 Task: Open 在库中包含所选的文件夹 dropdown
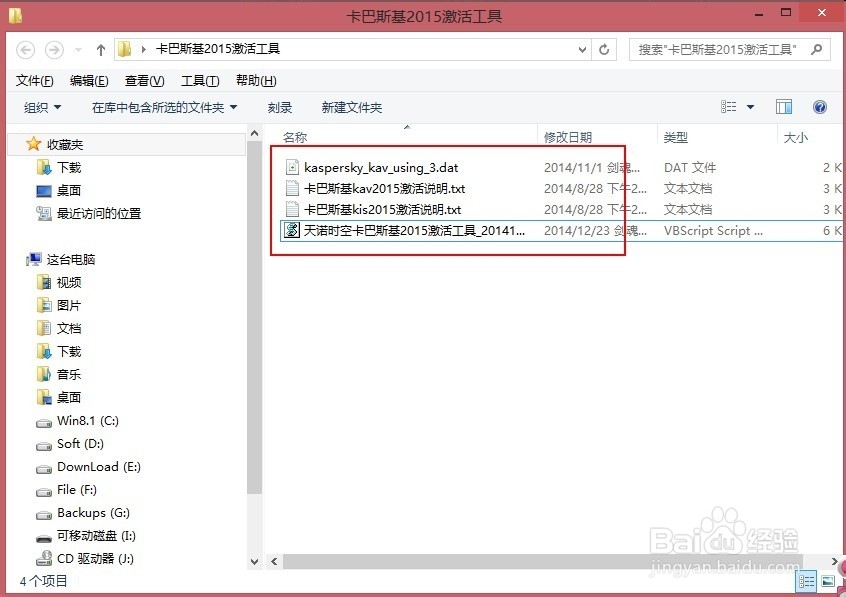click(x=165, y=107)
